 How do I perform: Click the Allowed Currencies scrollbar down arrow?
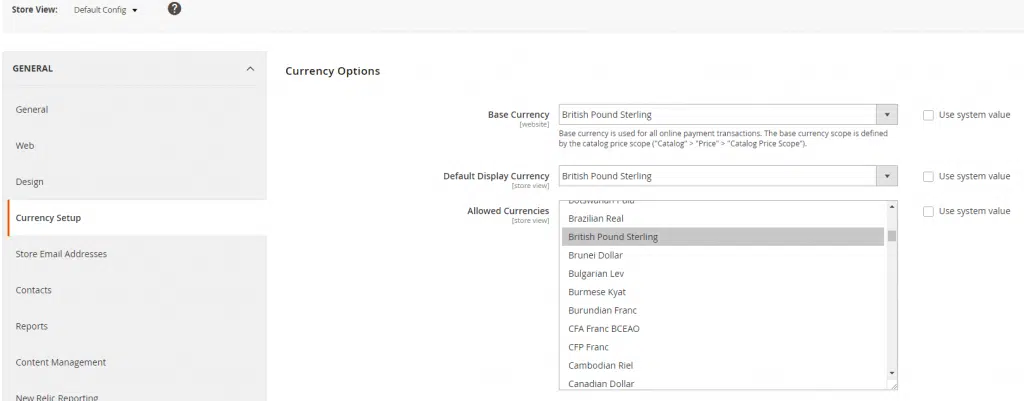pyautogui.click(x=892, y=373)
